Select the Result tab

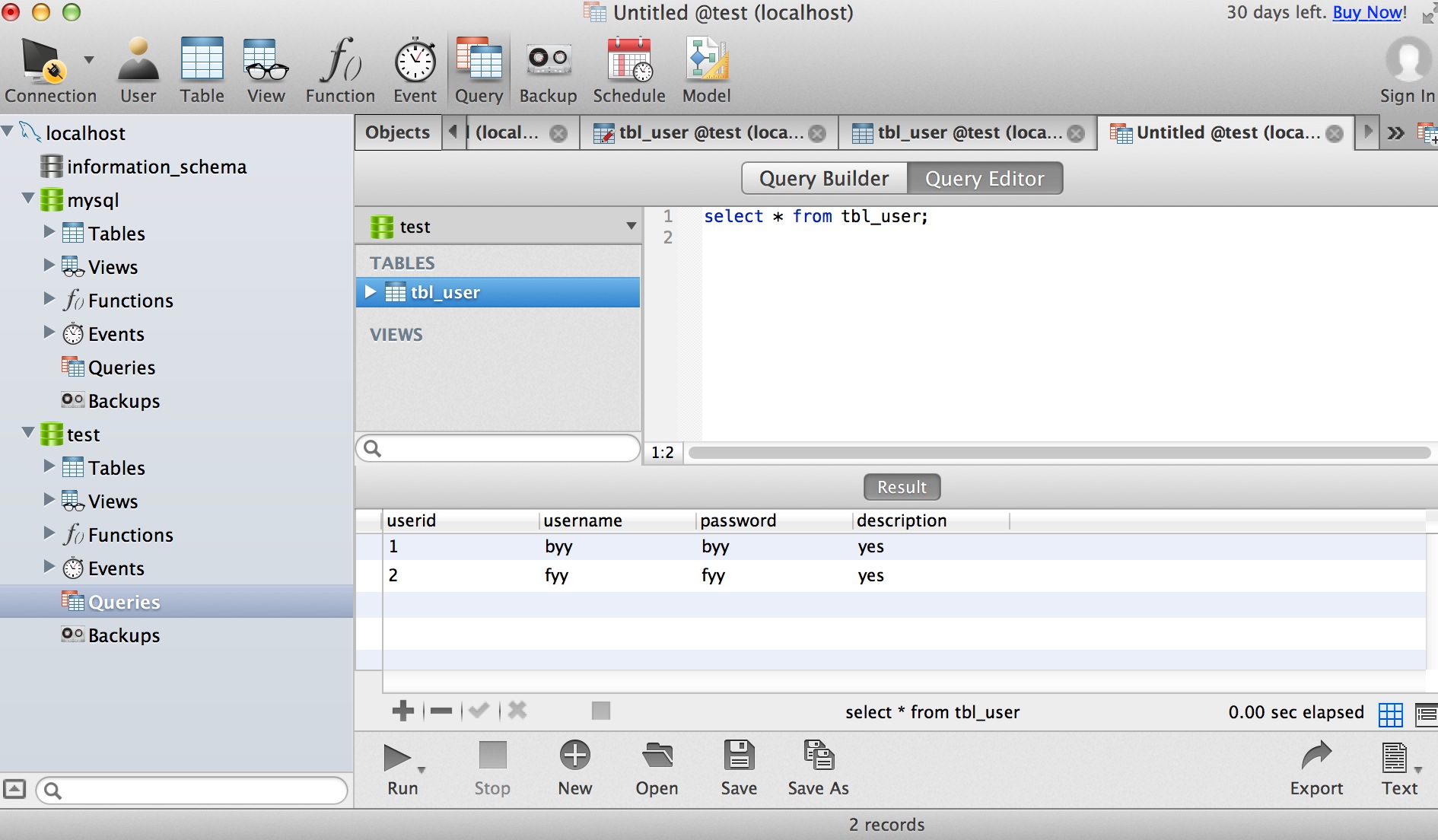pos(902,487)
